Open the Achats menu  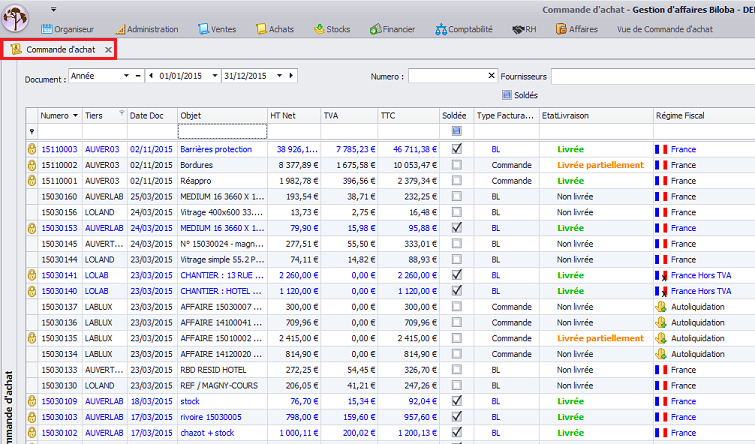(x=275, y=29)
